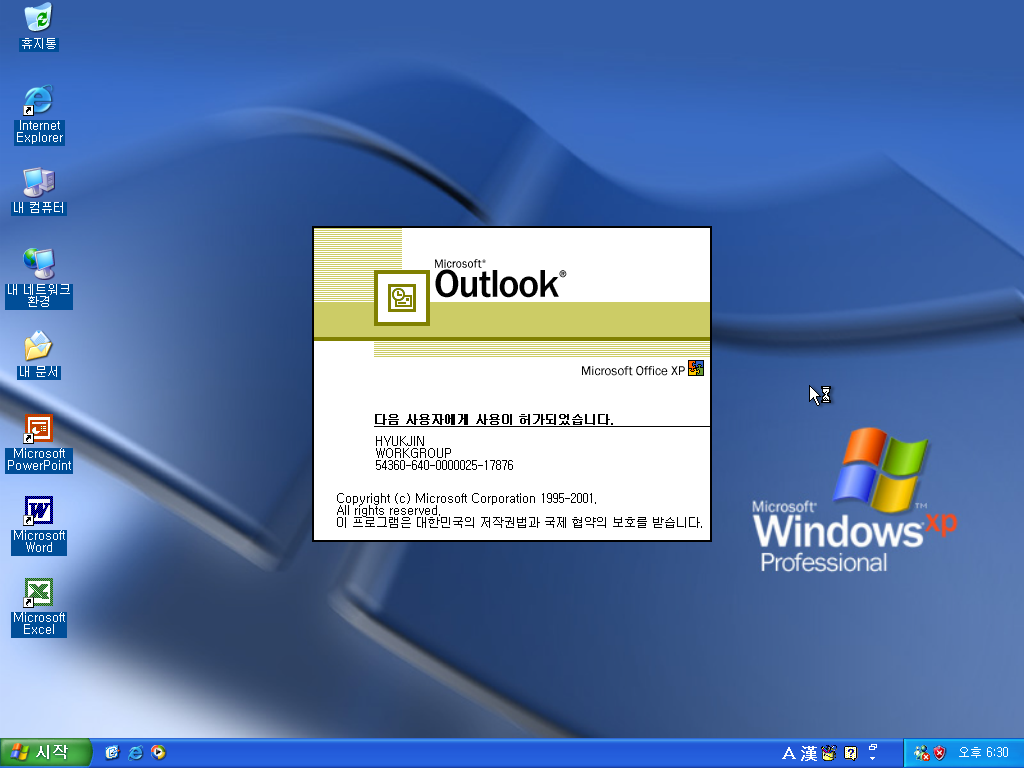Select the Internet Explorer desktop shortcut
The height and width of the screenshot is (768, 1024).
[x=39, y=115]
